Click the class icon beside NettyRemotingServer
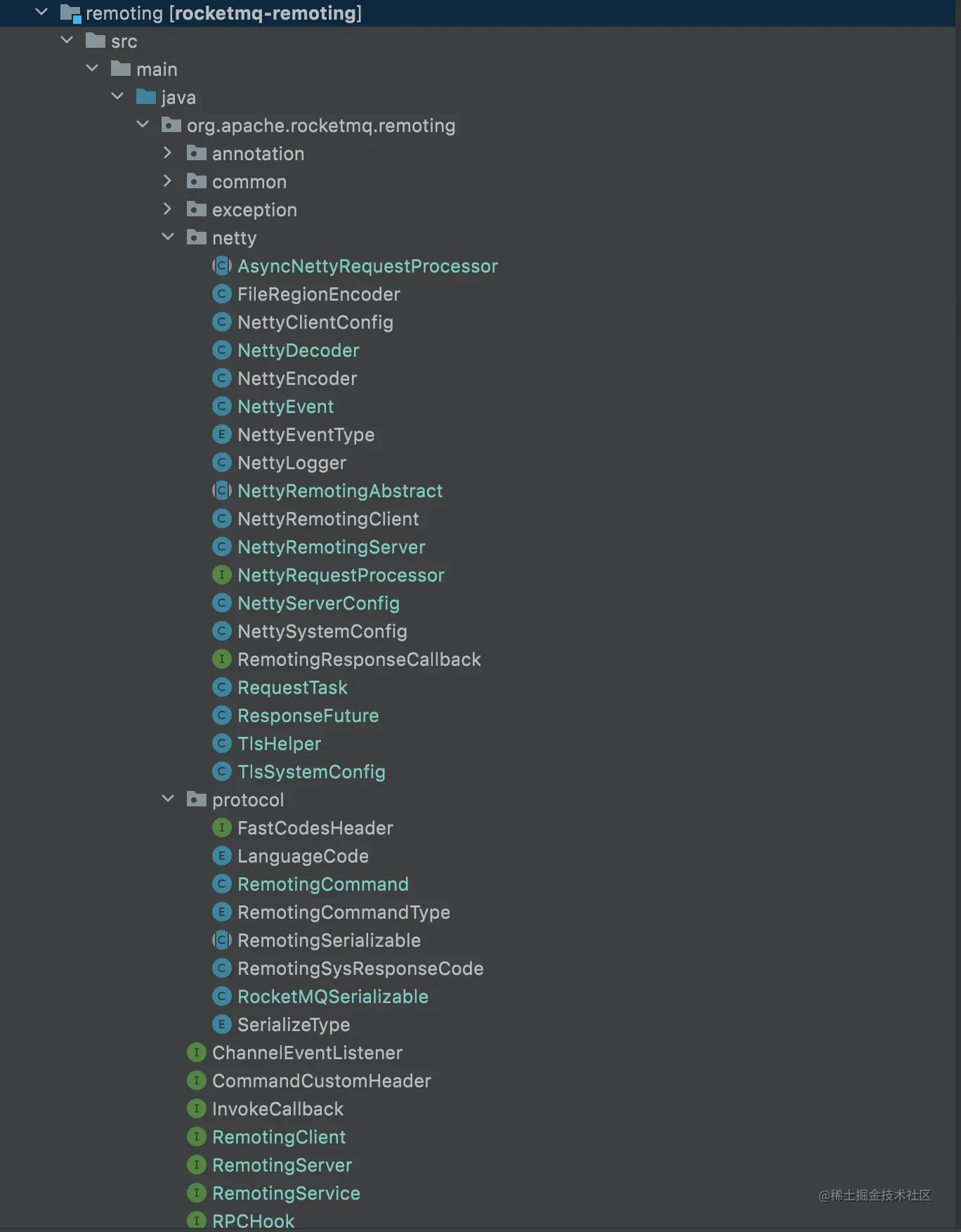The height and width of the screenshot is (1232, 961). point(221,547)
